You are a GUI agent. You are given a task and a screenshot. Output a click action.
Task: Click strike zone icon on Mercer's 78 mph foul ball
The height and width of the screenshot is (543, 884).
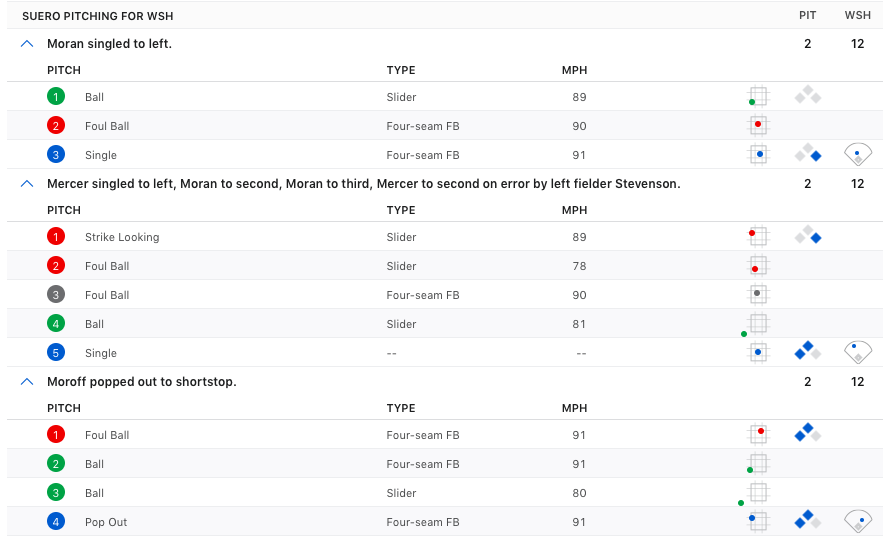click(758, 266)
